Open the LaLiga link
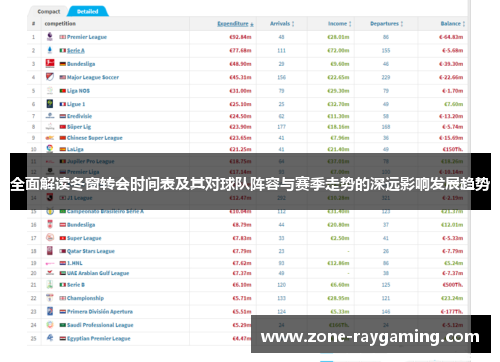500x362 pixels. (75, 149)
